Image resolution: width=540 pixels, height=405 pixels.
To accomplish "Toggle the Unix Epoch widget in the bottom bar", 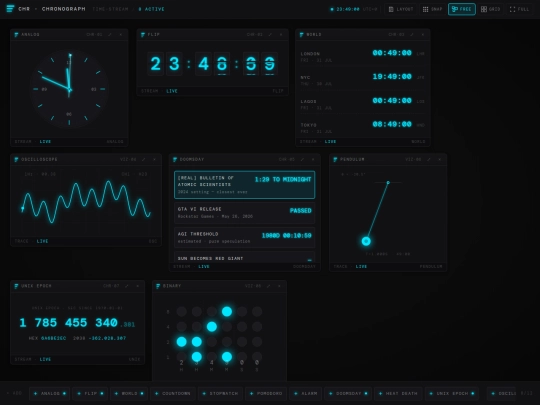I will coord(452,393).
